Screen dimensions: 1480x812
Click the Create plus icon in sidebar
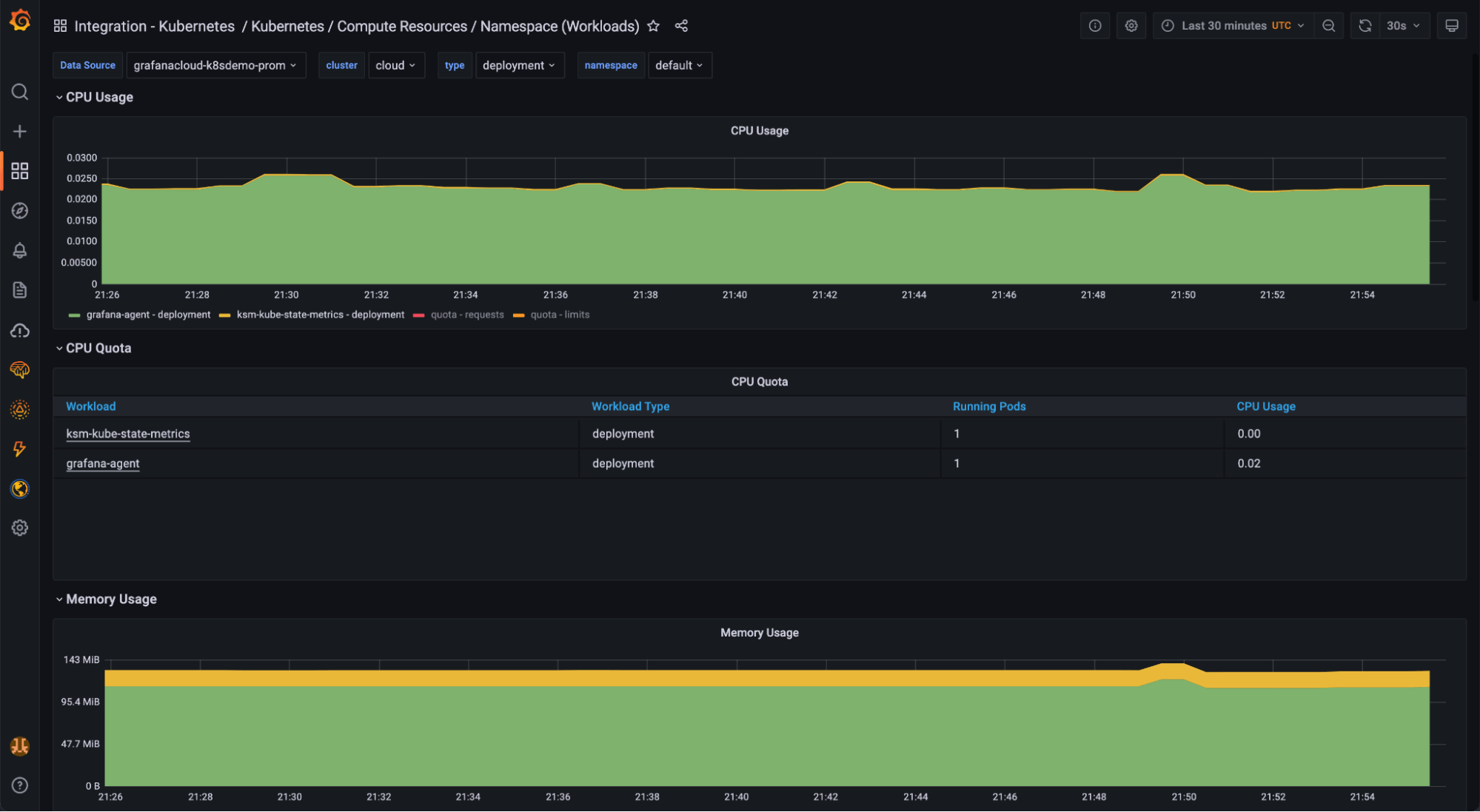click(20, 131)
